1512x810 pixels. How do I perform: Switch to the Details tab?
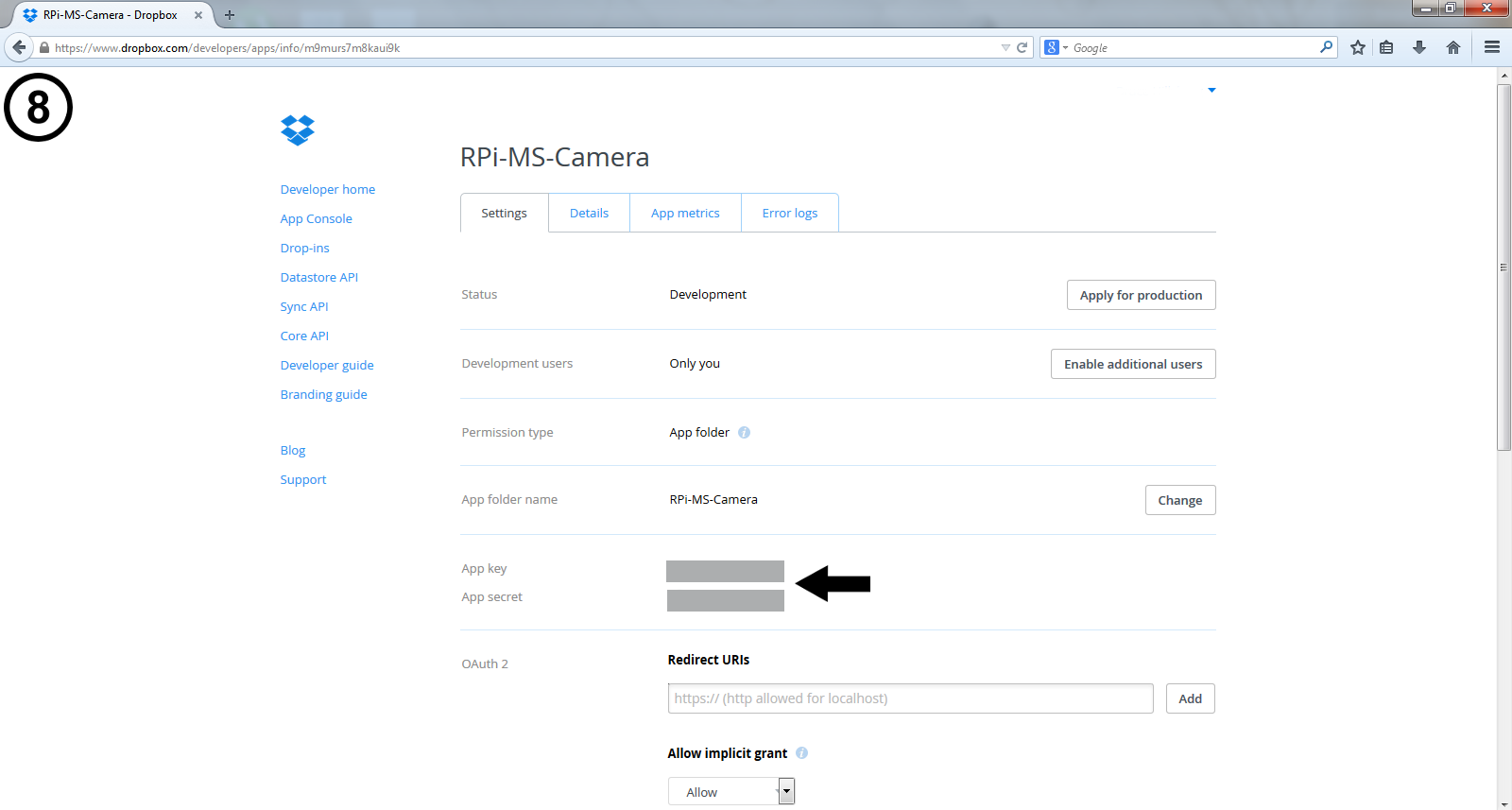click(589, 214)
